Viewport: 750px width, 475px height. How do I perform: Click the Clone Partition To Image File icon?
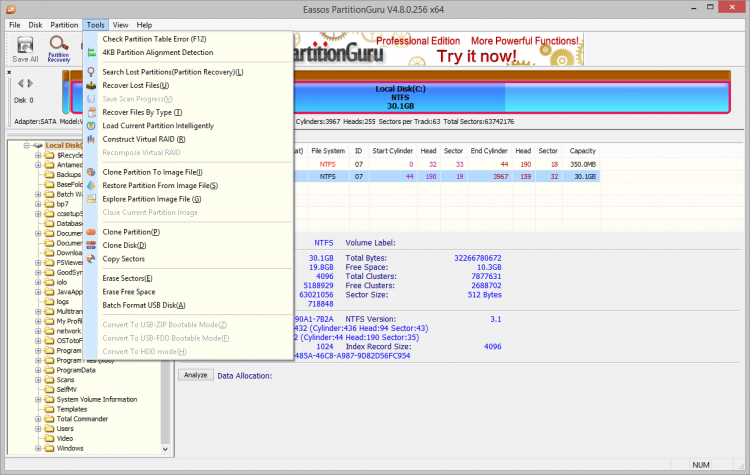coord(91,172)
